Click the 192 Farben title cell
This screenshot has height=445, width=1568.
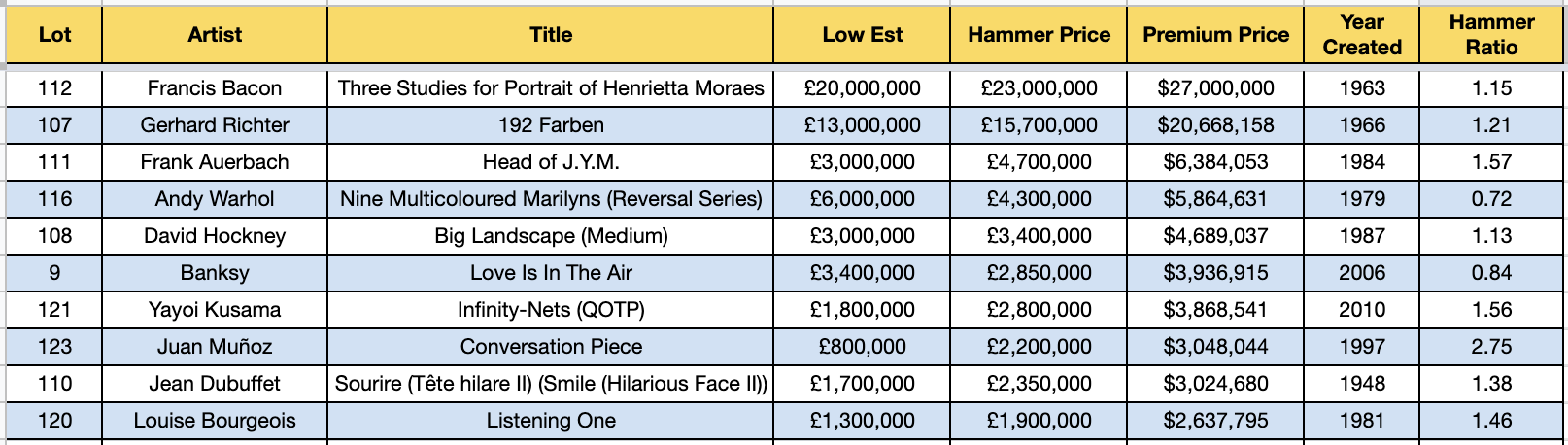tap(551, 125)
